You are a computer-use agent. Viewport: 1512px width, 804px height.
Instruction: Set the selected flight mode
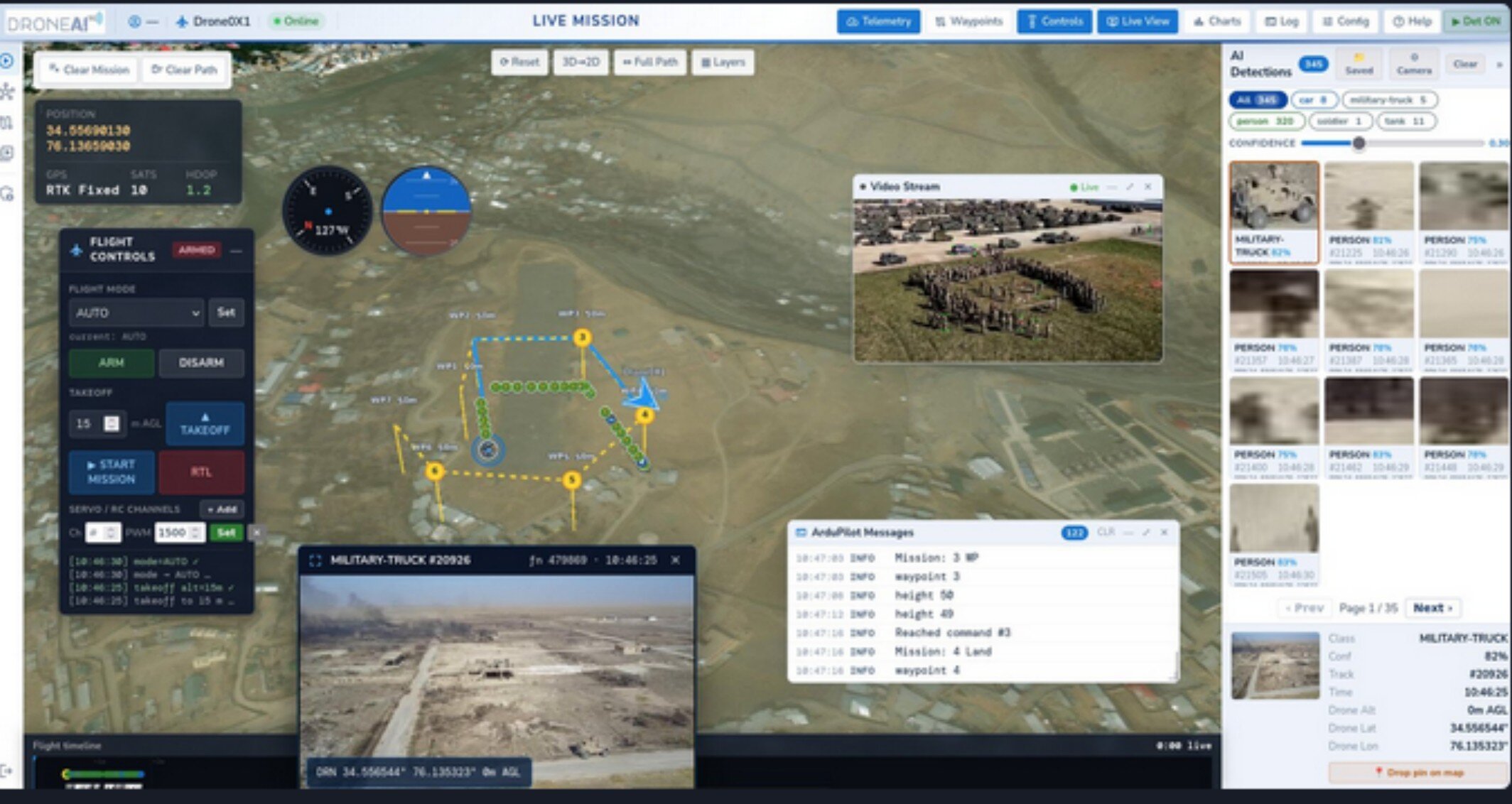click(x=226, y=313)
